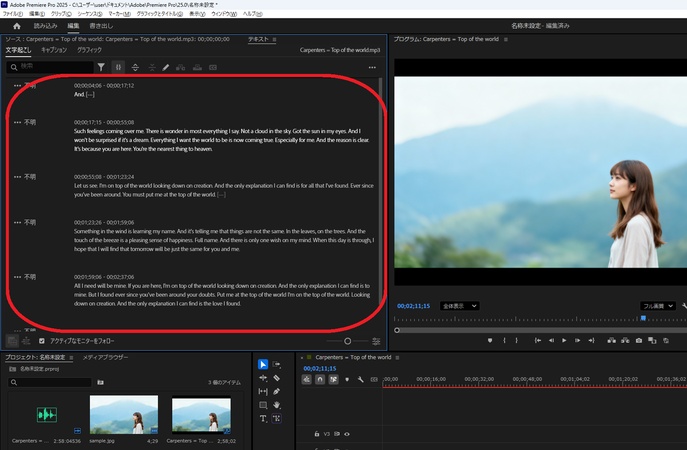Select the Pen tool
The height and width of the screenshot is (450, 687).
point(276,392)
